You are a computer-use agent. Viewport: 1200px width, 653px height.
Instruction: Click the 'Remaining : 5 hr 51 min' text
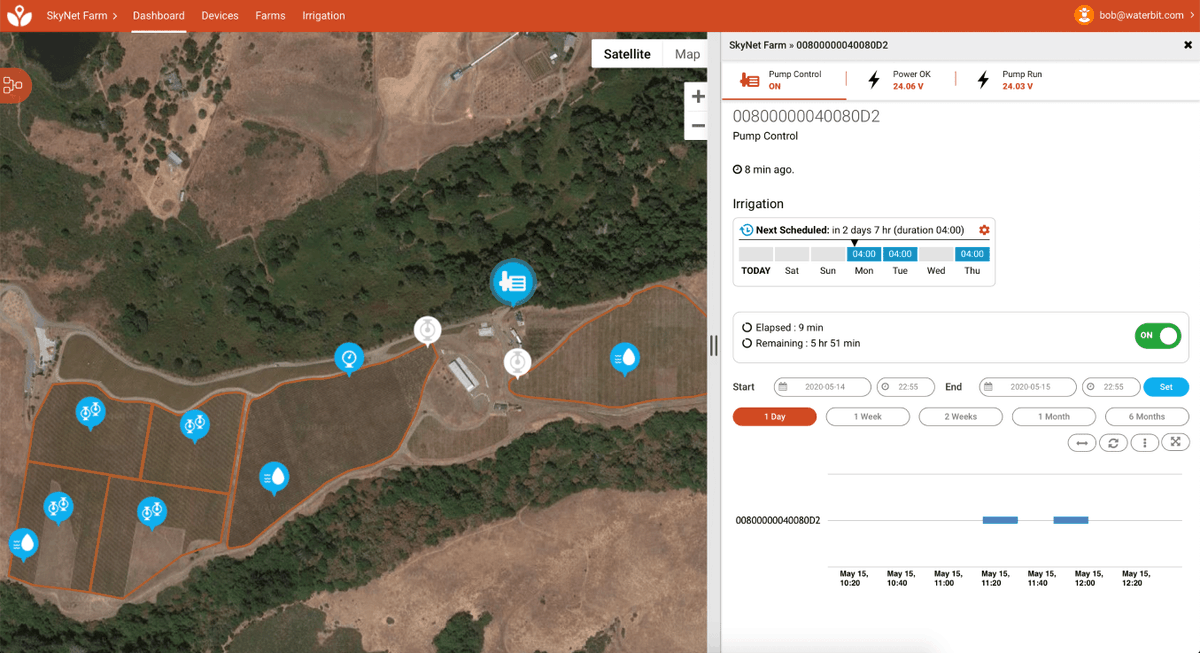808,343
